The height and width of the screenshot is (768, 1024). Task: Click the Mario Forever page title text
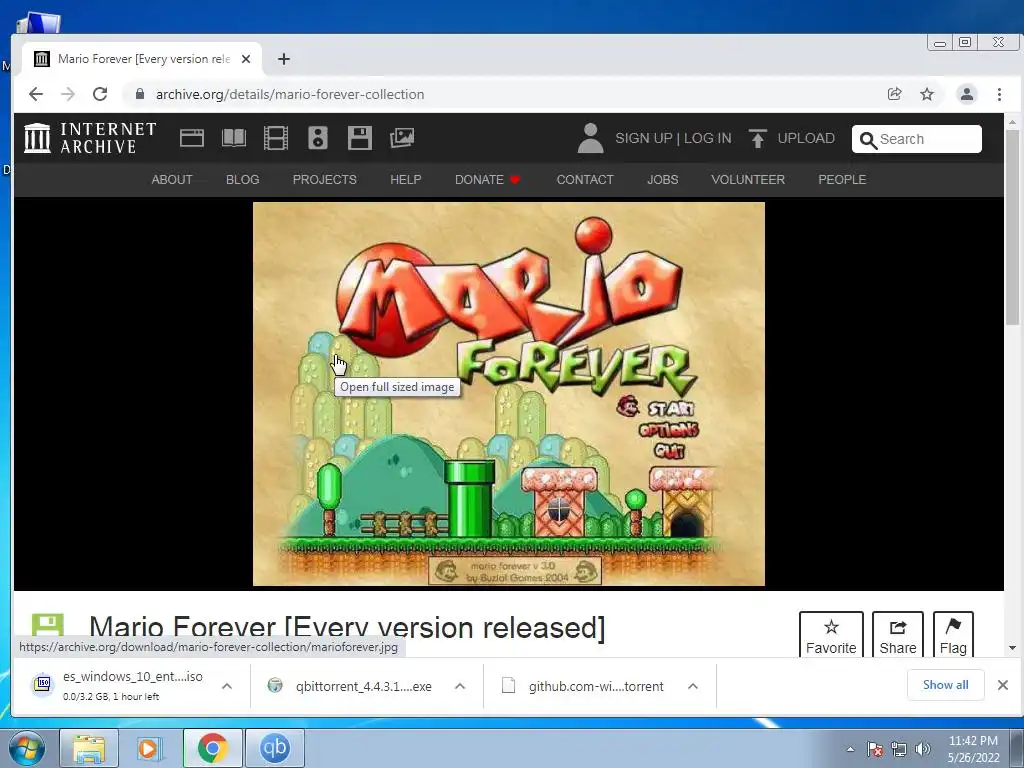[x=347, y=627]
